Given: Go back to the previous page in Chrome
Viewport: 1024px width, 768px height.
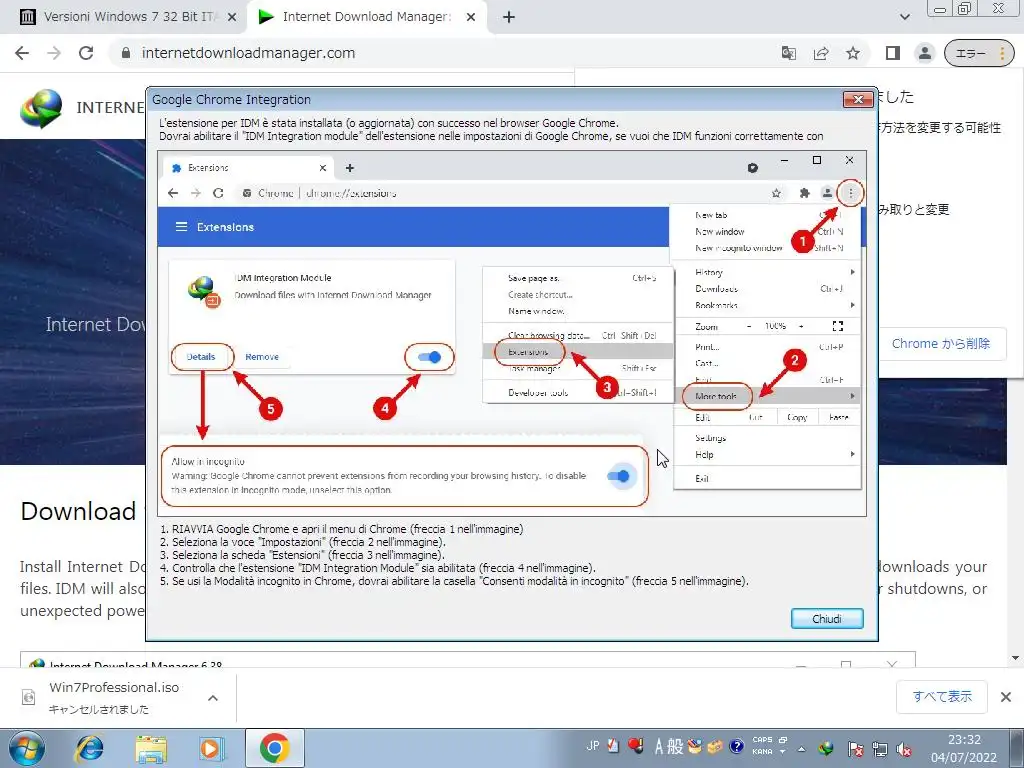Looking at the screenshot, I should [22, 53].
